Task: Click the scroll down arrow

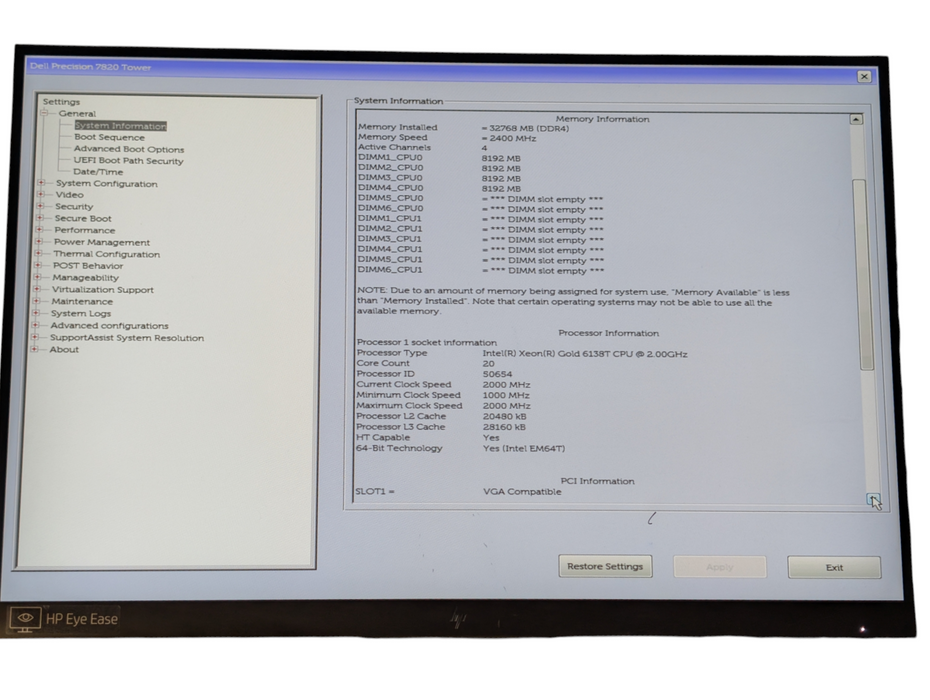Action: [x=872, y=499]
